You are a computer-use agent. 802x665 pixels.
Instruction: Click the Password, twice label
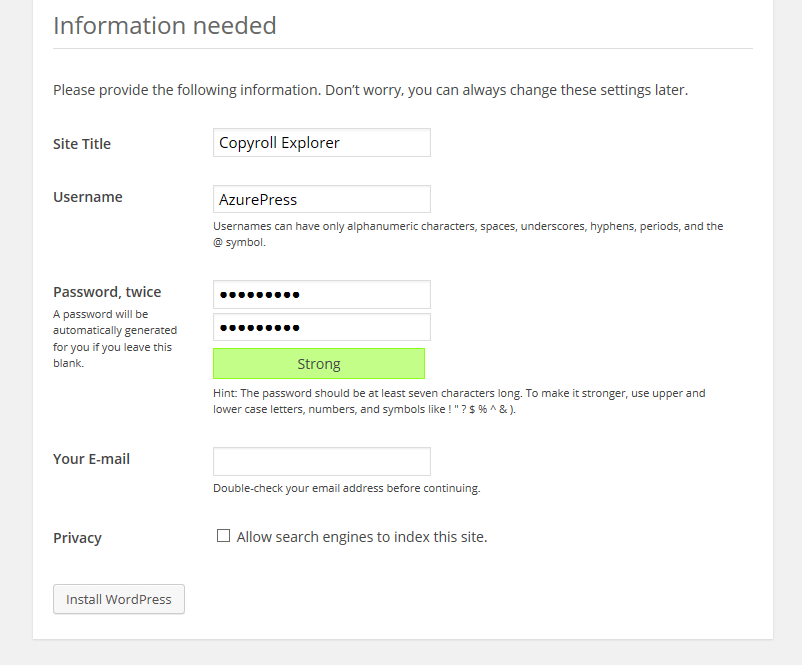click(107, 292)
